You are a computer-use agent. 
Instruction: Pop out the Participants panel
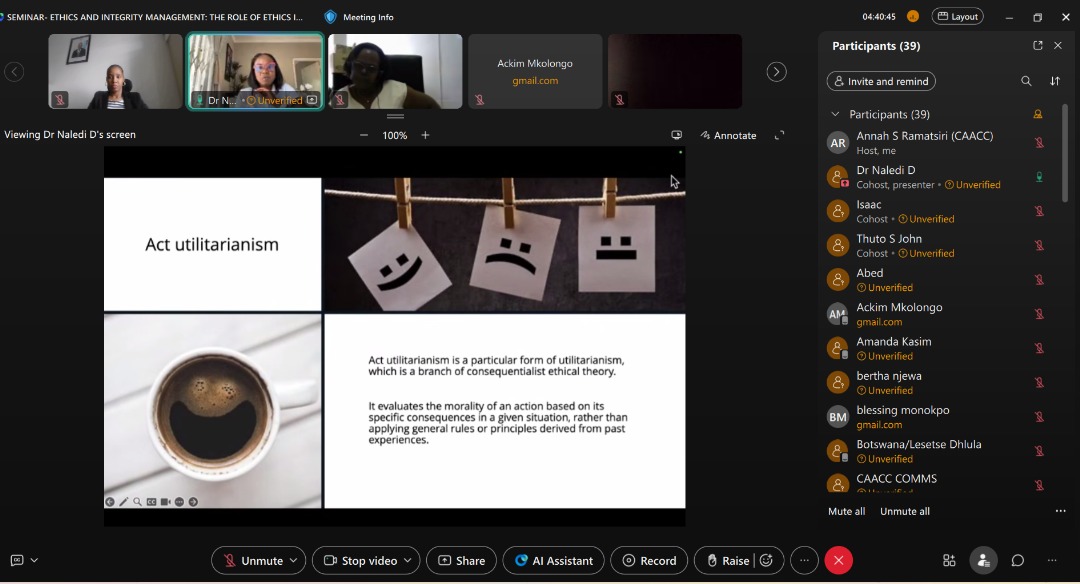(1038, 46)
